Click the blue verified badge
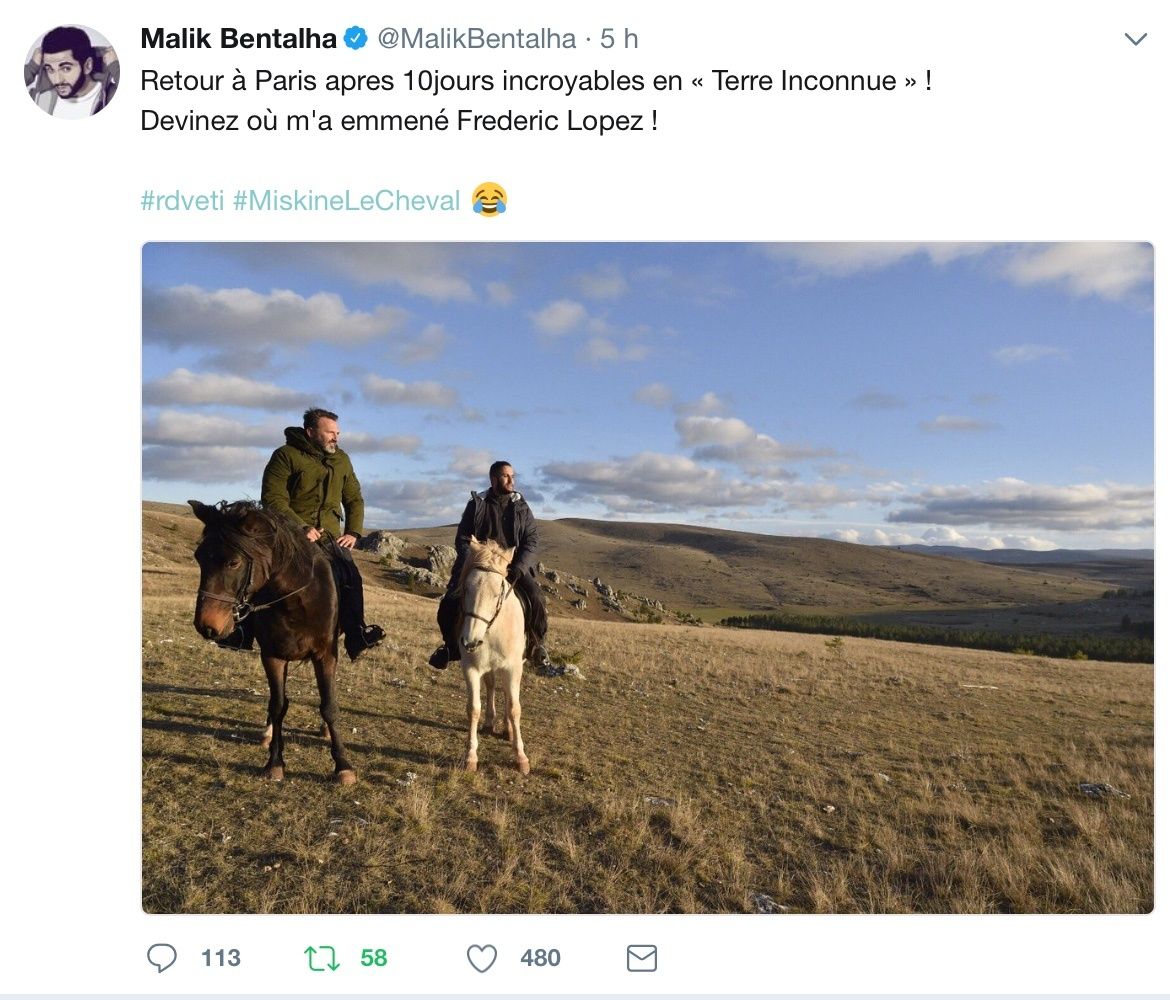 356,38
